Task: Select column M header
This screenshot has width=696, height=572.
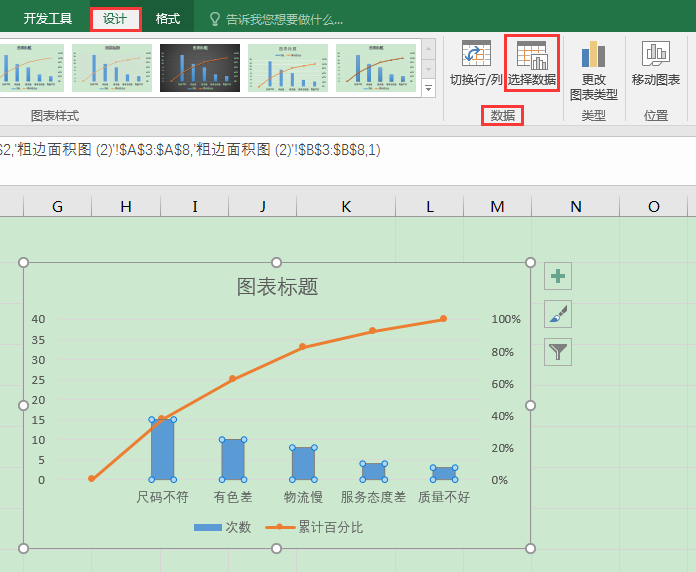Action: (x=497, y=206)
